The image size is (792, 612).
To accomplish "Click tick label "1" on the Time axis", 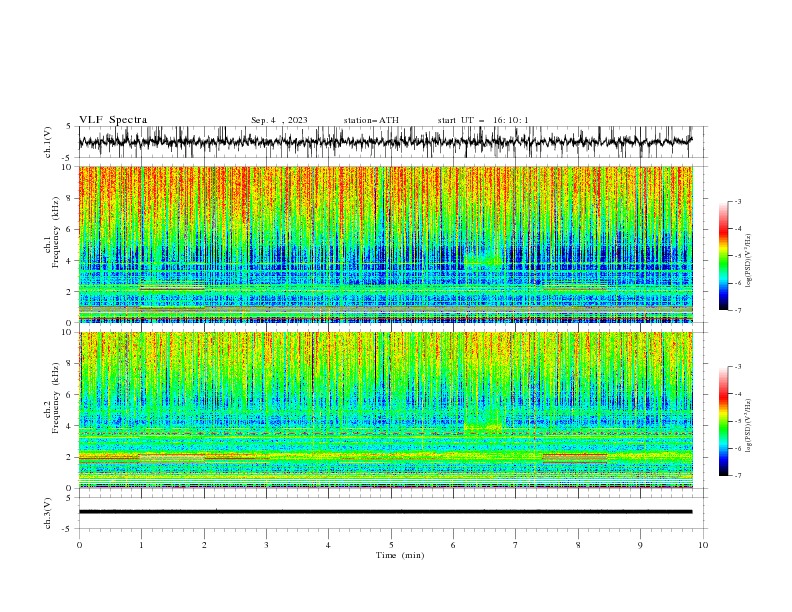I will [141, 545].
